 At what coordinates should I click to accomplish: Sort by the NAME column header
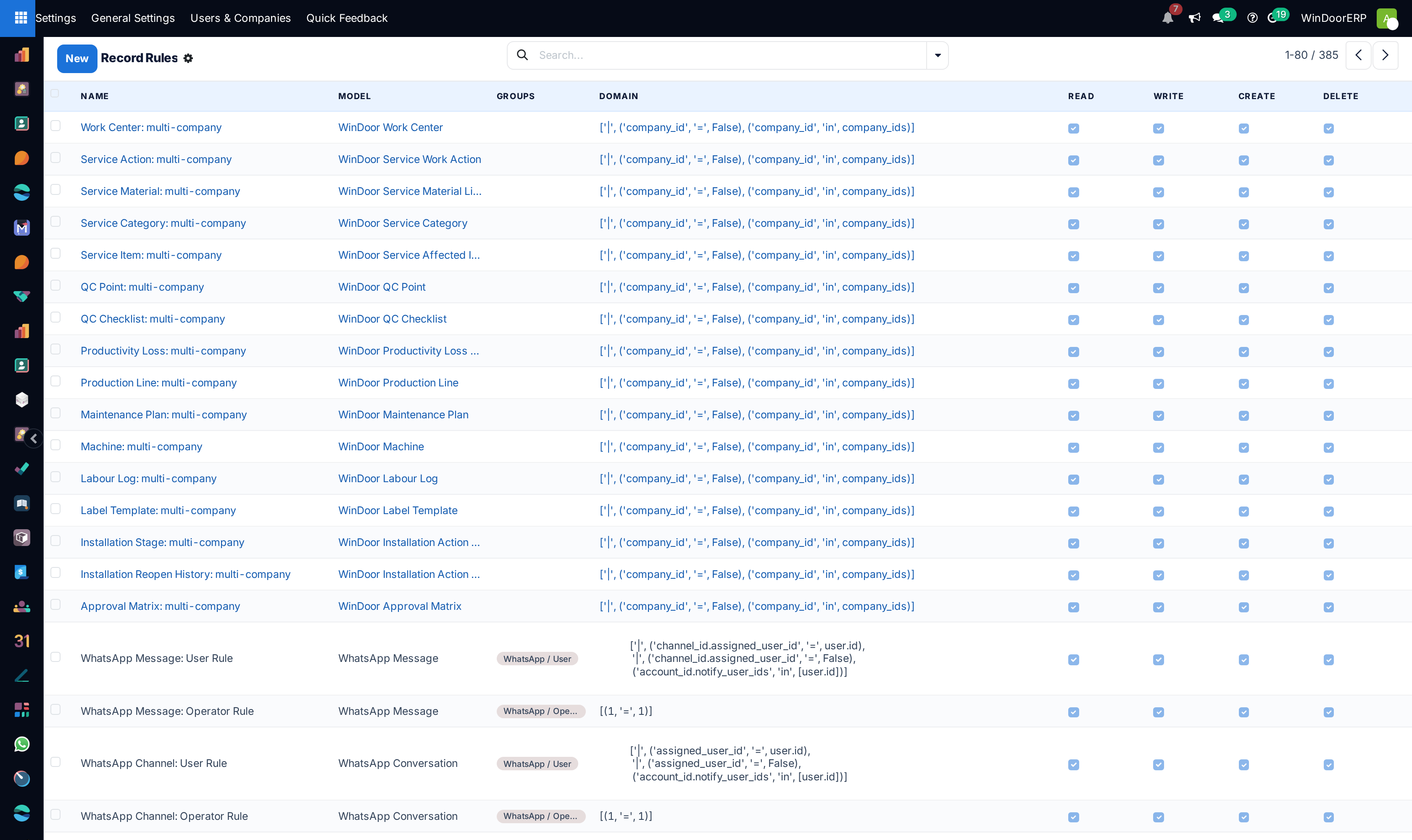(95, 96)
